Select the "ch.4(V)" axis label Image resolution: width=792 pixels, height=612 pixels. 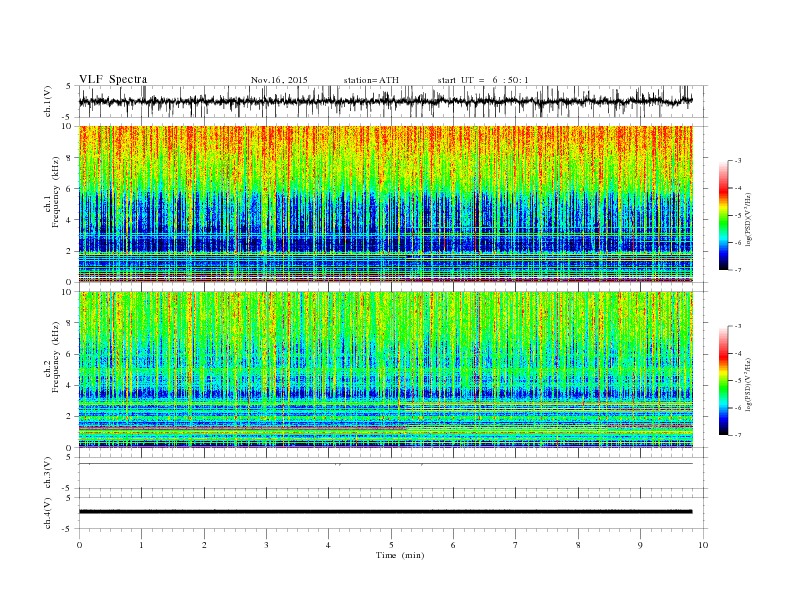tap(48, 513)
